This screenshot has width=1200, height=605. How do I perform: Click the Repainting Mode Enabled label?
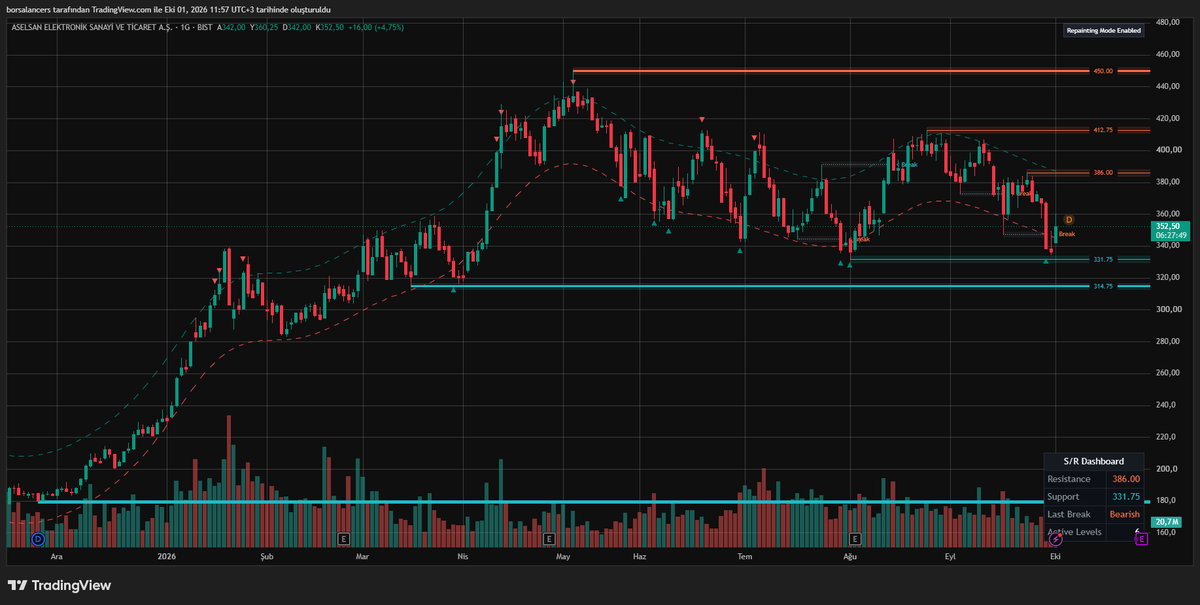click(x=1104, y=30)
